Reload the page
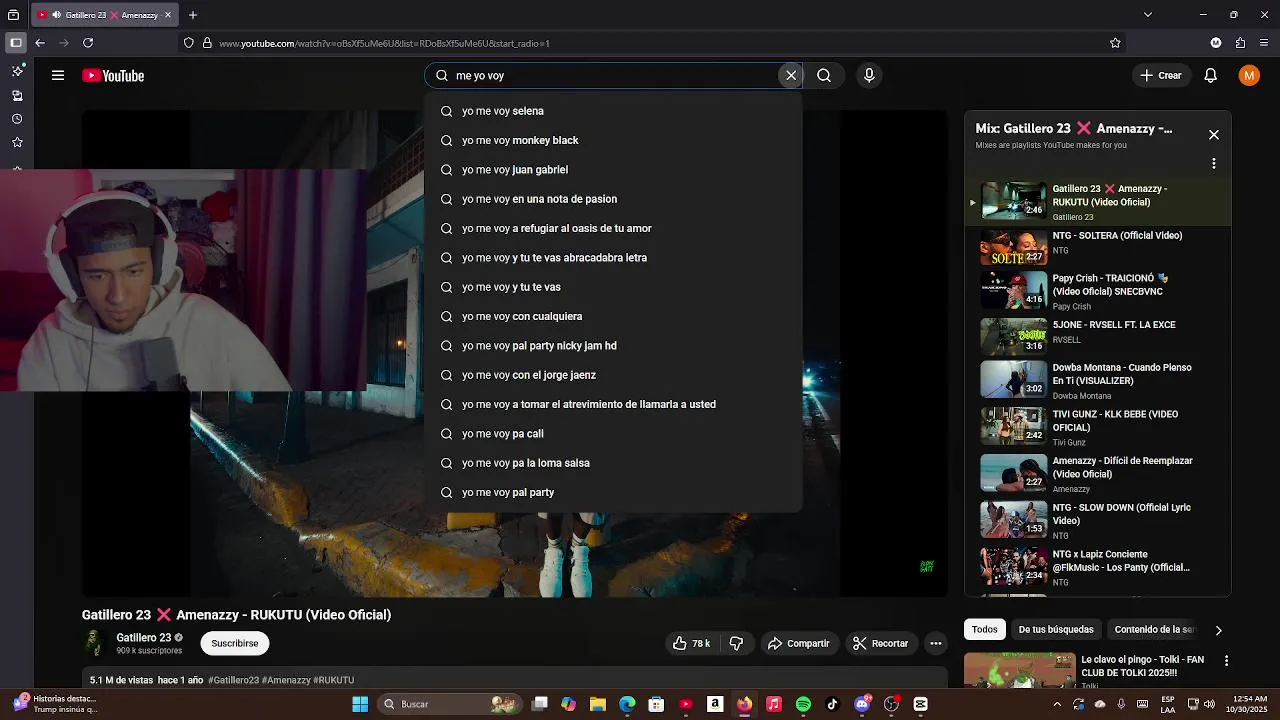1280x720 pixels. click(88, 43)
